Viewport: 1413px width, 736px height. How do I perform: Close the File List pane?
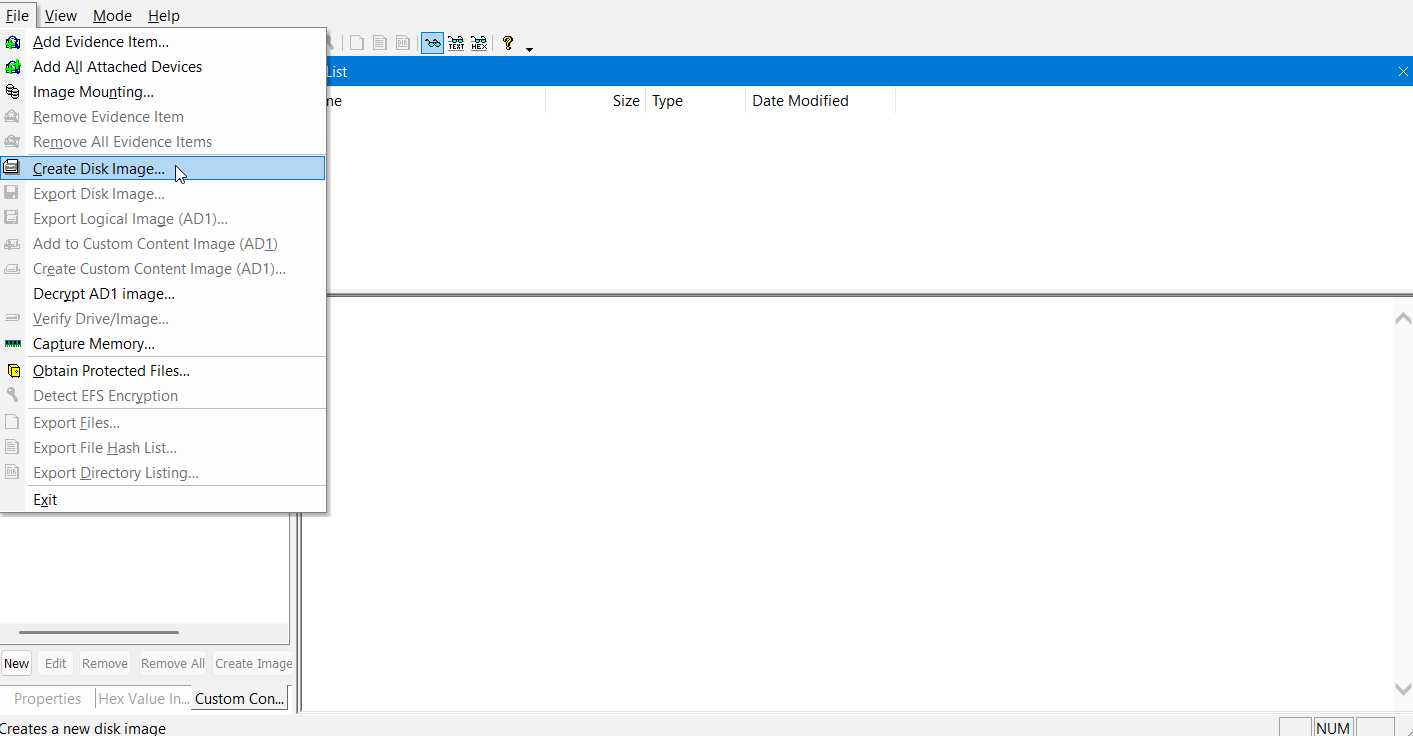coord(1403,71)
